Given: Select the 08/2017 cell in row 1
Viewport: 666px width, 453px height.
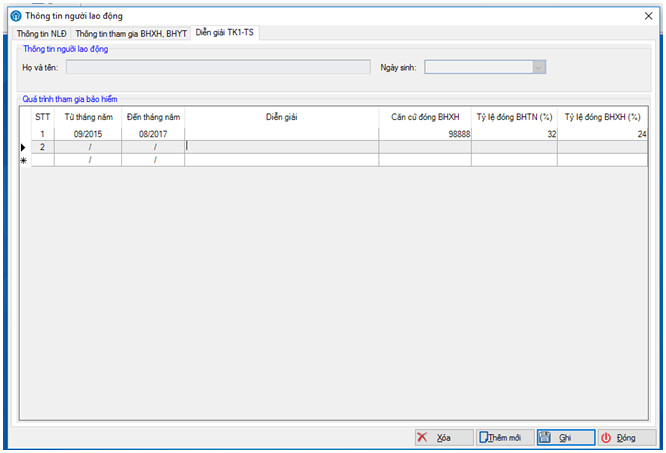Looking at the screenshot, I should pyautogui.click(x=153, y=134).
